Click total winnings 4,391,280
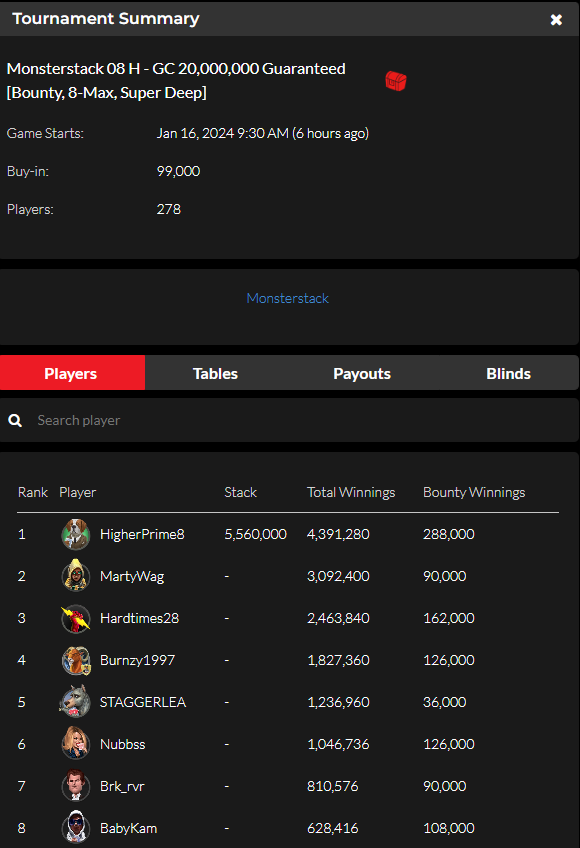This screenshot has width=580, height=848. pyautogui.click(x=338, y=534)
